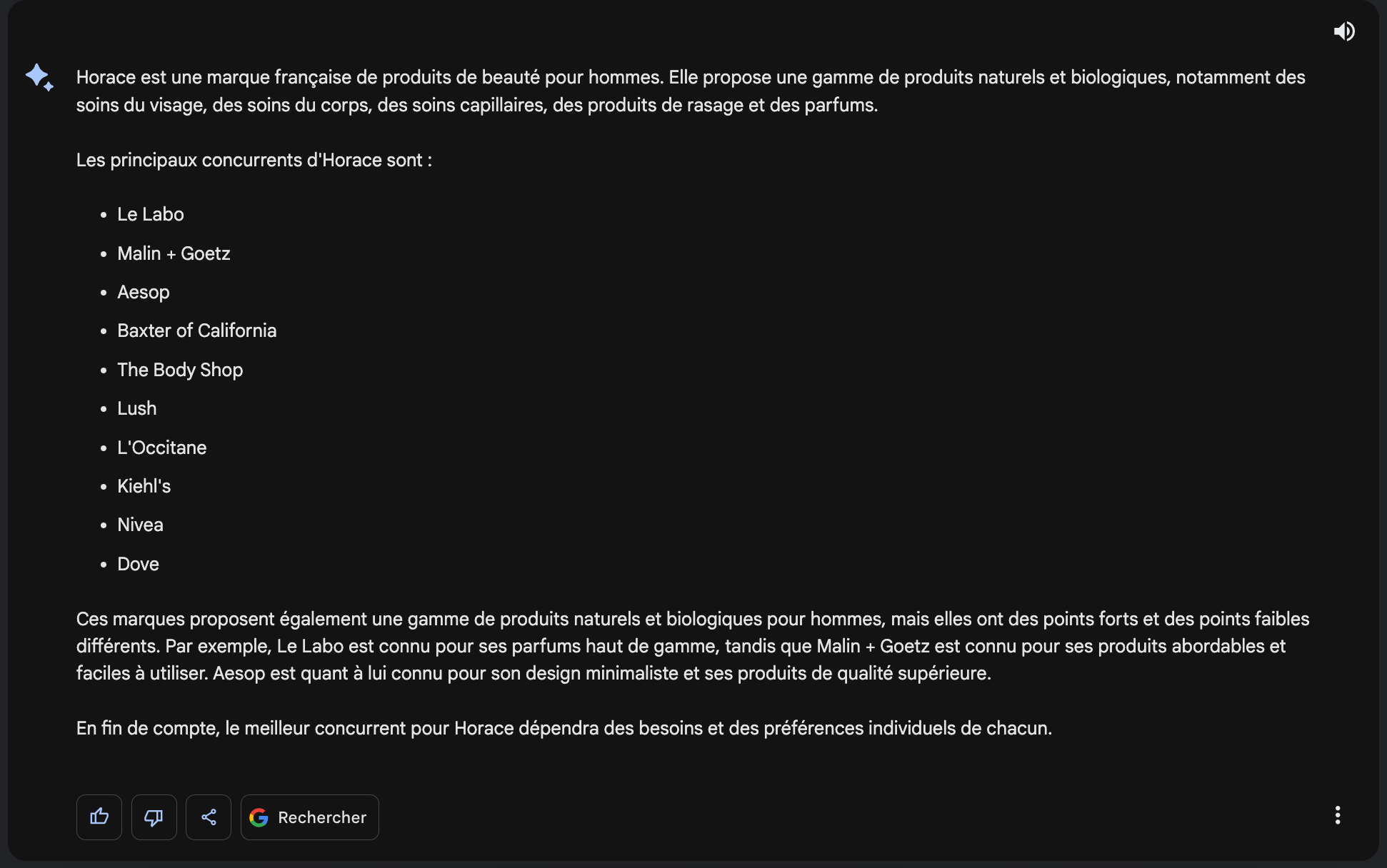Select the 'Nivea' bullet item
1387x868 pixels.
[140, 524]
